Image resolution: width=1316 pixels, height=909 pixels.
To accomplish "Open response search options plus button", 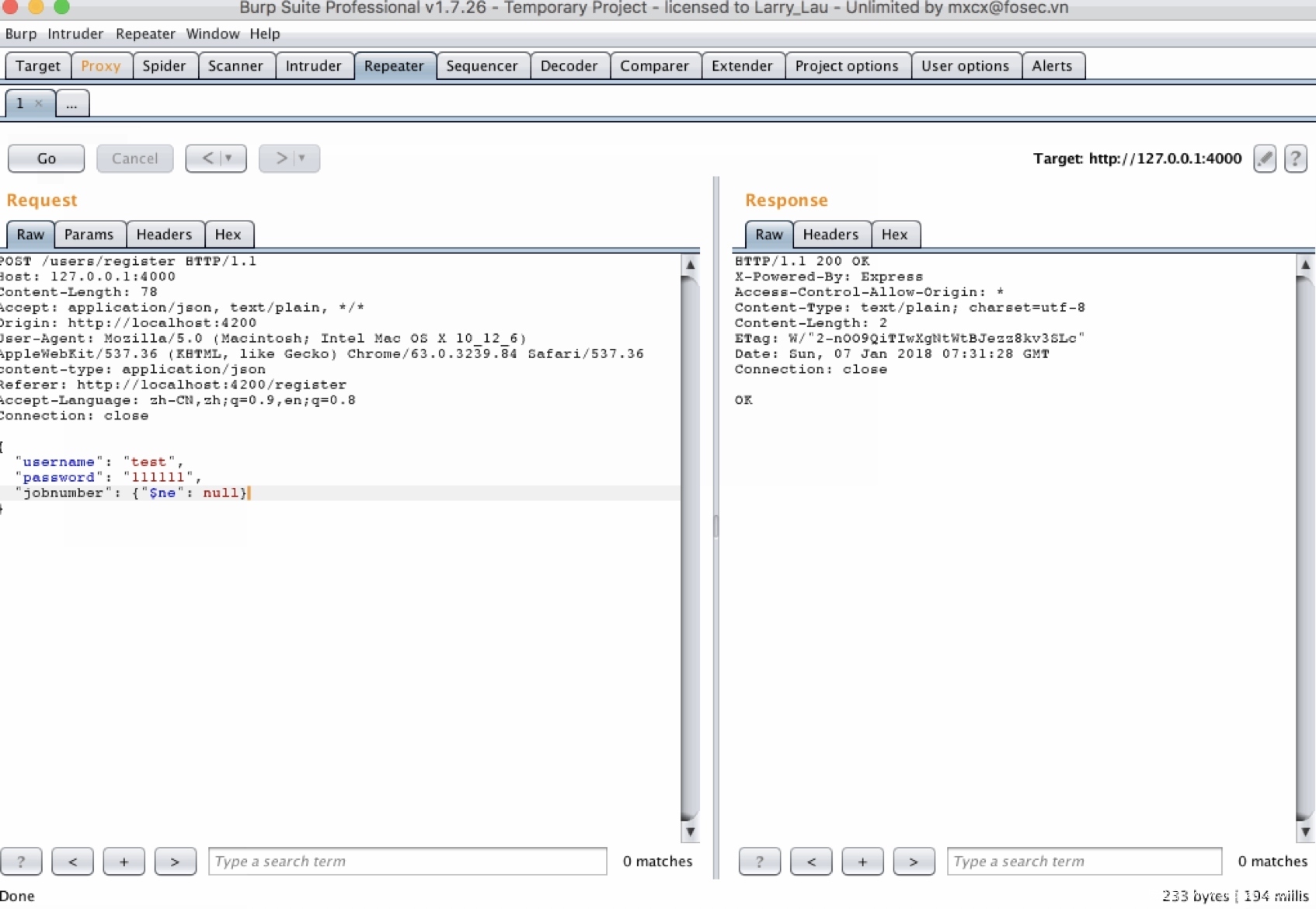I will pos(862,861).
